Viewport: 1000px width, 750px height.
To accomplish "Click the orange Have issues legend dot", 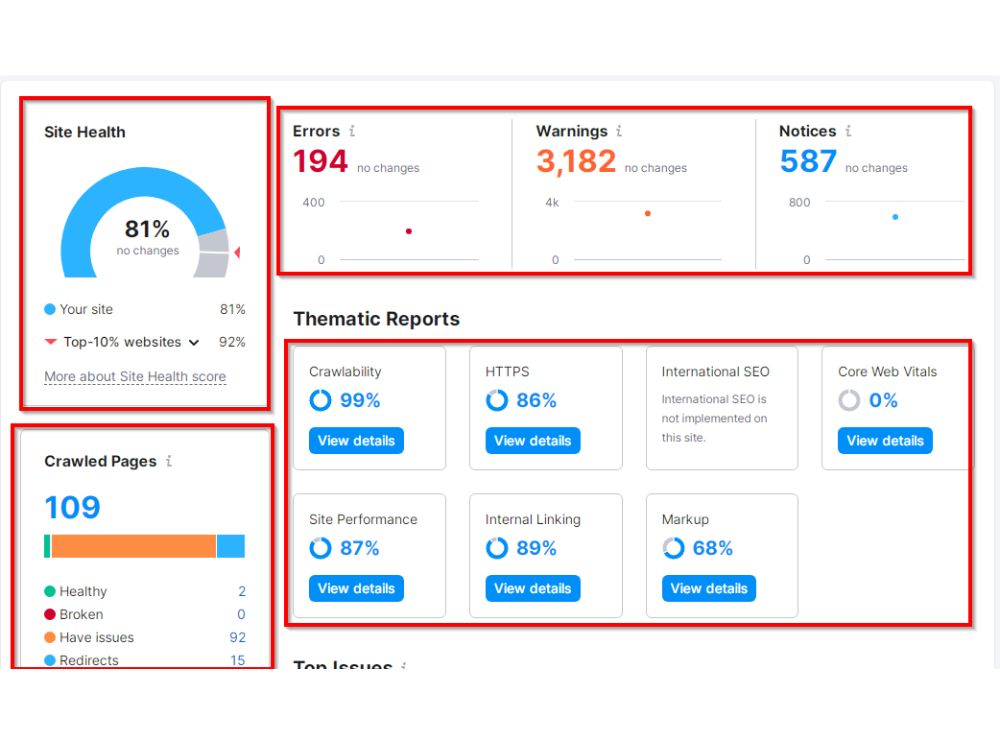I will (x=50, y=637).
